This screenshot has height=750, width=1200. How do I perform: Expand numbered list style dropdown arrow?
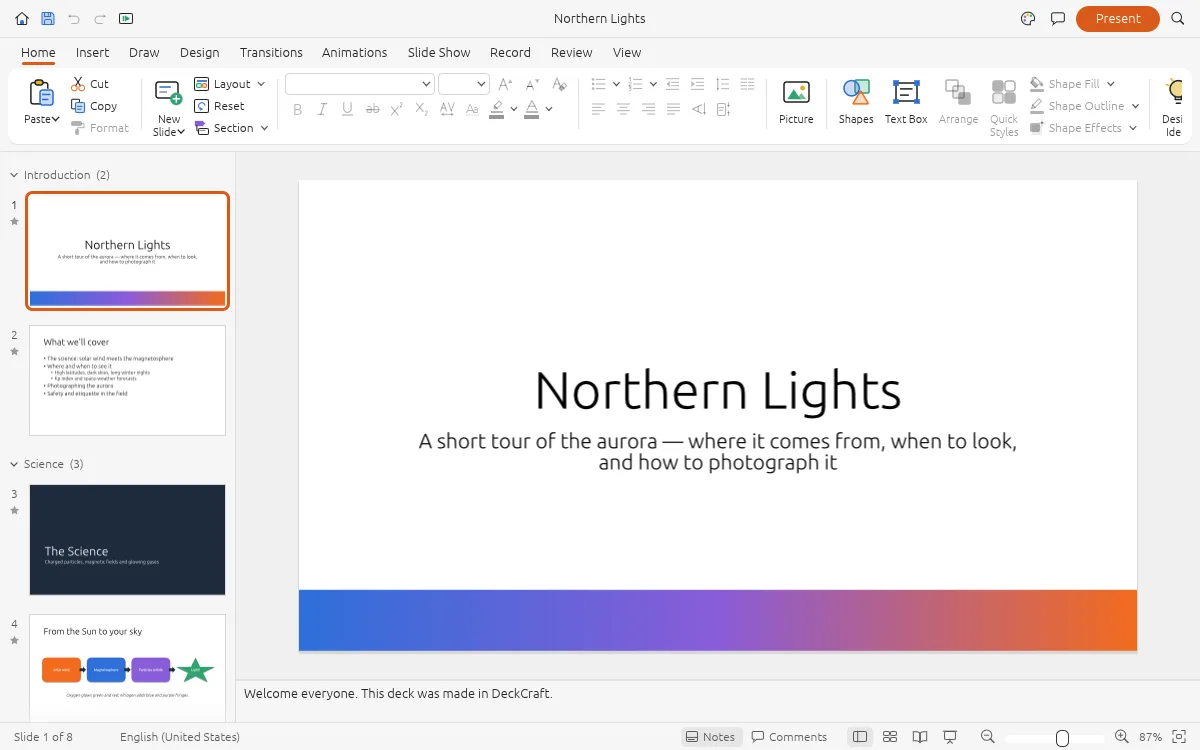pos(653,84)
